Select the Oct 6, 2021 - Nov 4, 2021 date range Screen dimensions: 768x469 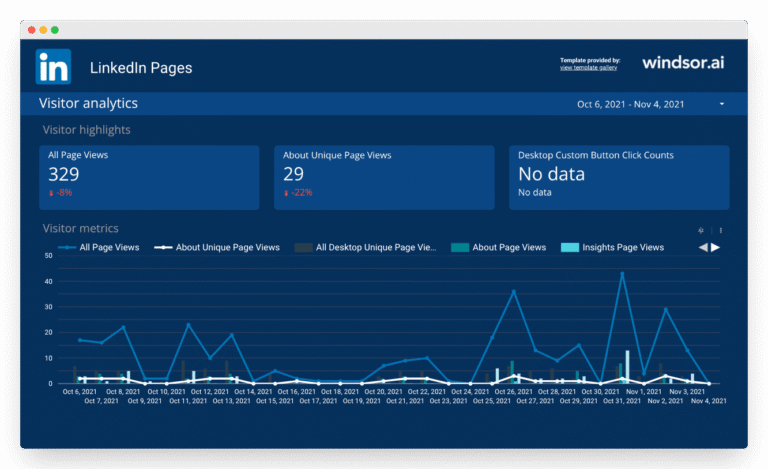tap(630, 104)
